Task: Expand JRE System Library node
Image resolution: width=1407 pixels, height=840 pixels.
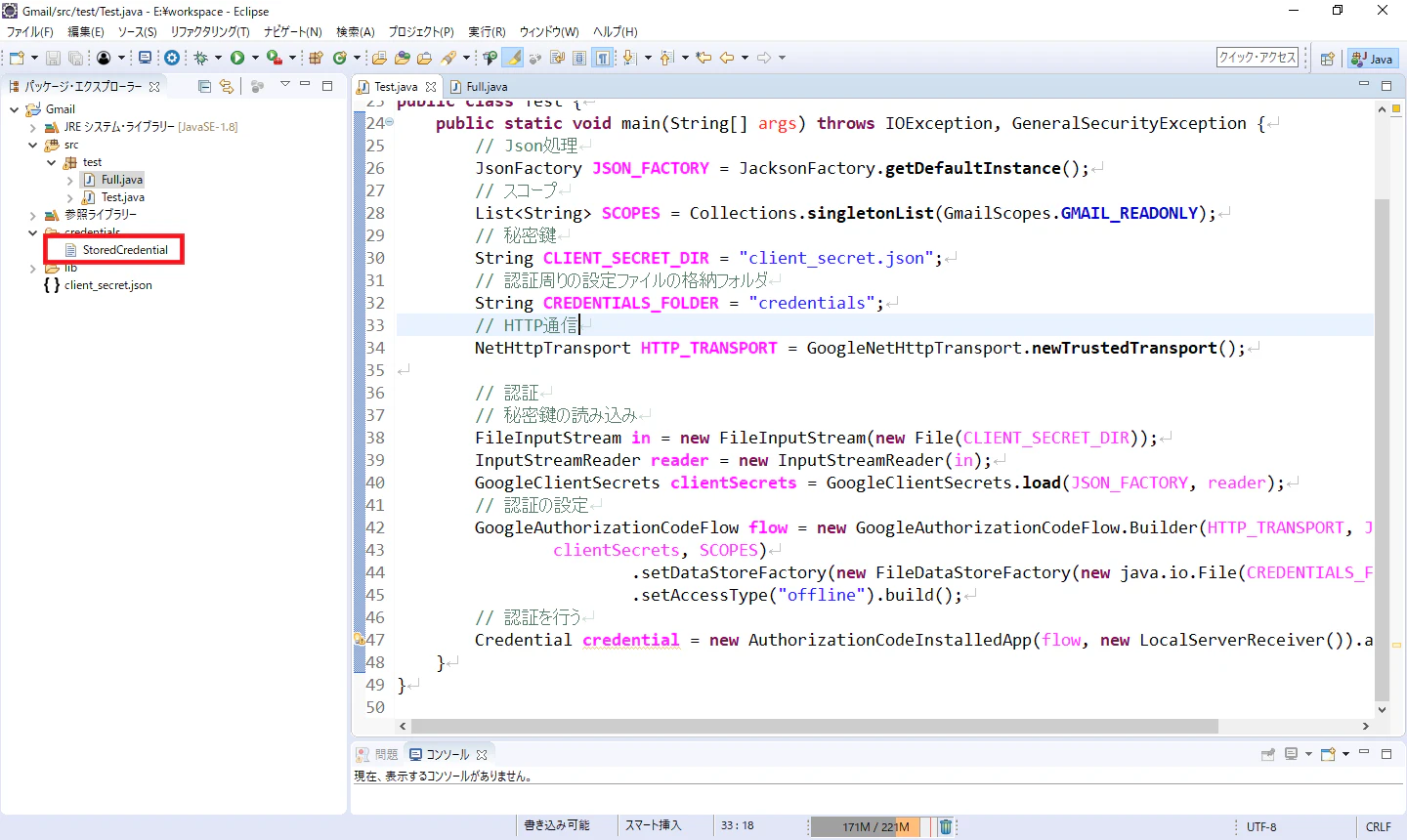Action: (32, 127)
